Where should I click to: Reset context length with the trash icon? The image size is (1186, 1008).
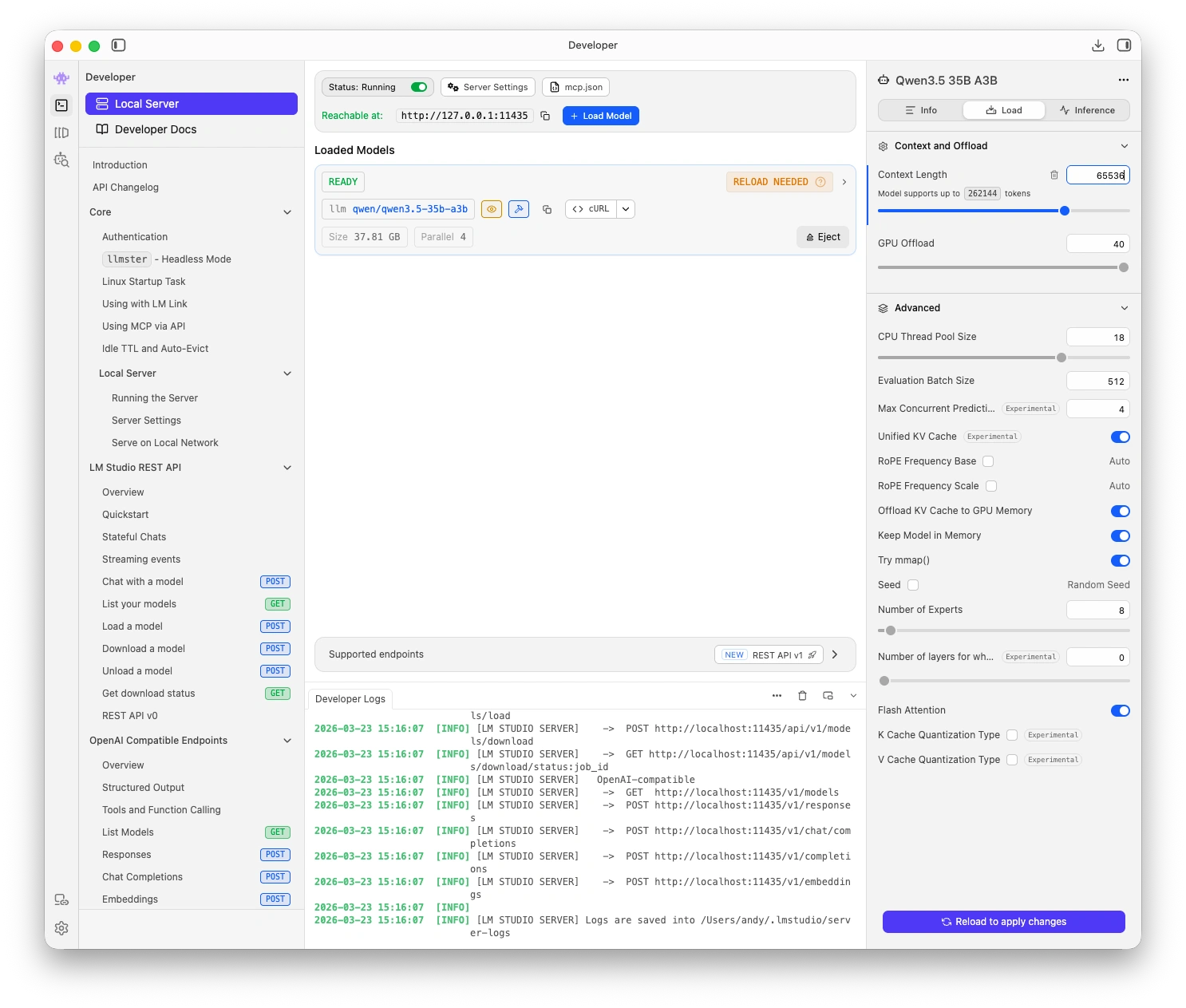[1054, 175]
